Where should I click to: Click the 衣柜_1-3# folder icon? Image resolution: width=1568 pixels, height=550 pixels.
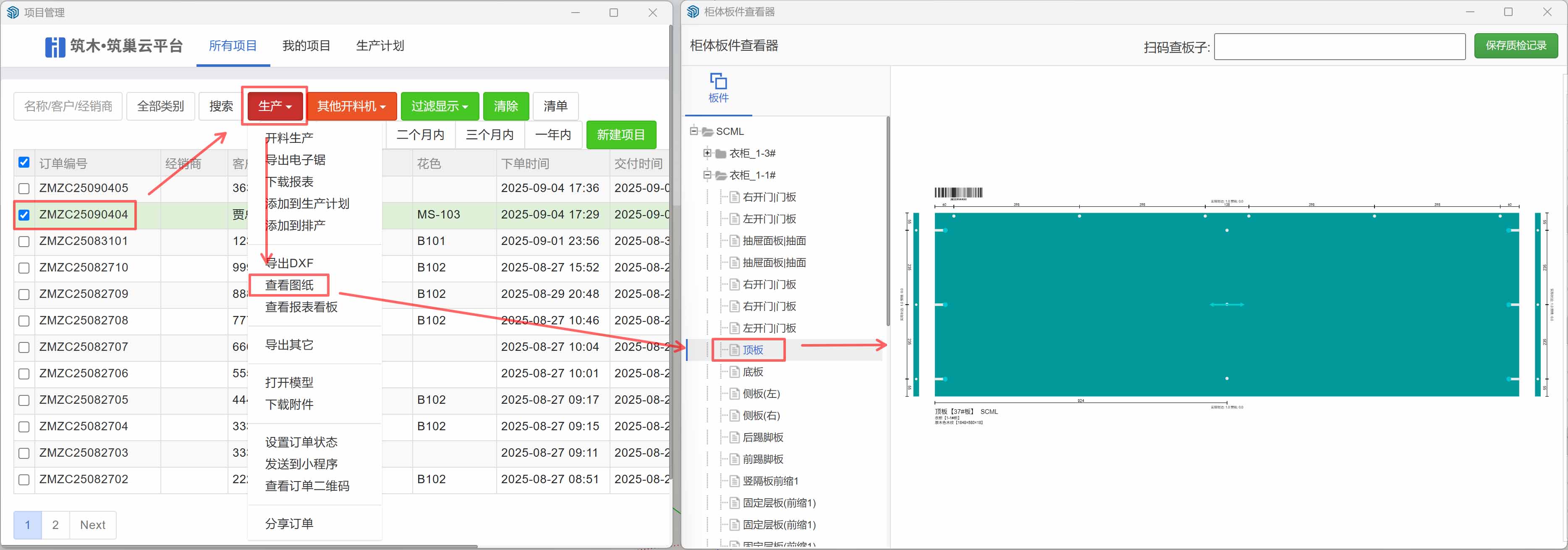coord(721,153)
